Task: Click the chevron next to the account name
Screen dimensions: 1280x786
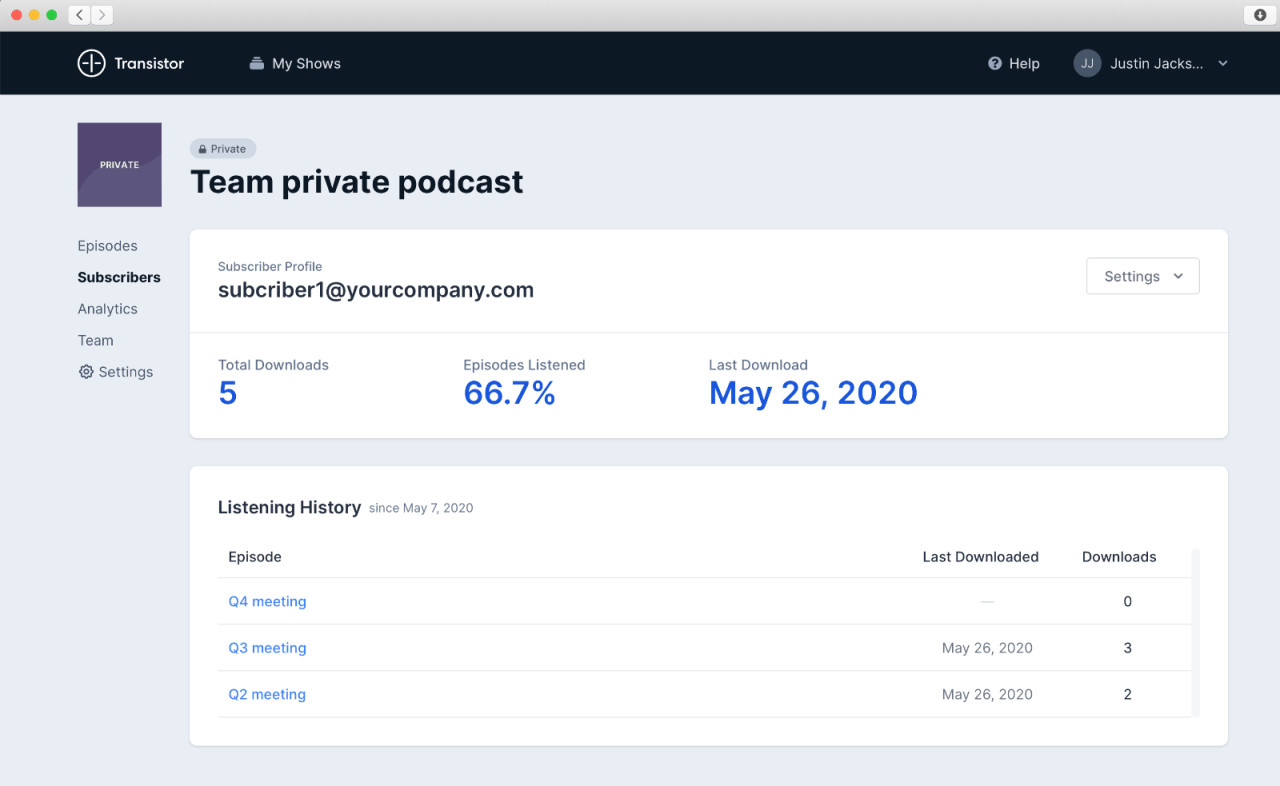Action: click(x=1222, y=63)
